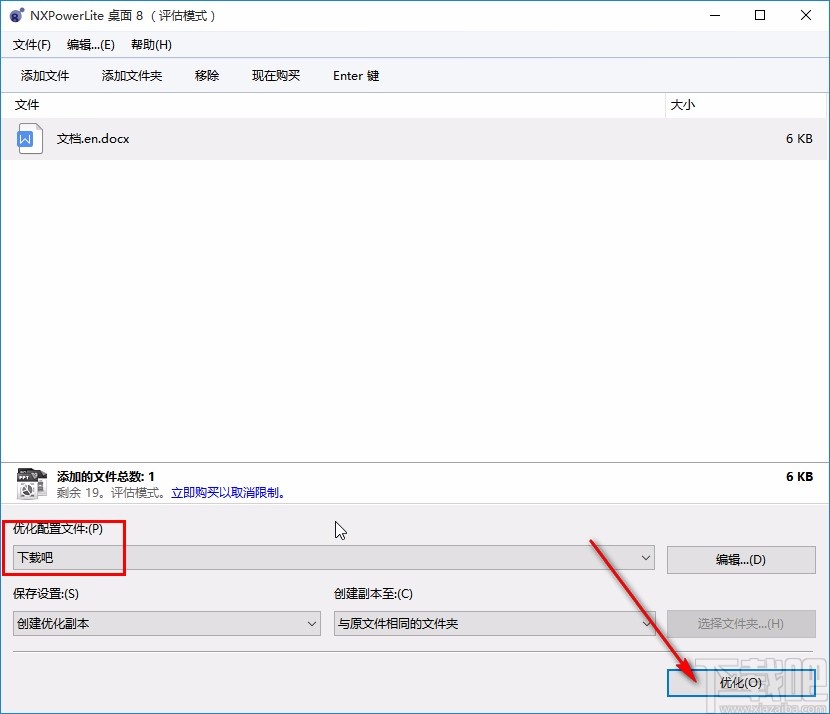Click the total size 6 KB in summary
This screenshot has width=830, height=714.
click(x=799, y=476)
